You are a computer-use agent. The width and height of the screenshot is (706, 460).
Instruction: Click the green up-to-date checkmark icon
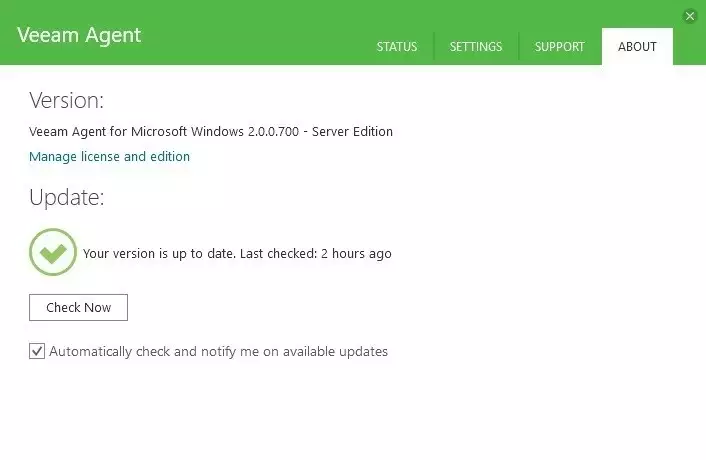tap(53, 253)
